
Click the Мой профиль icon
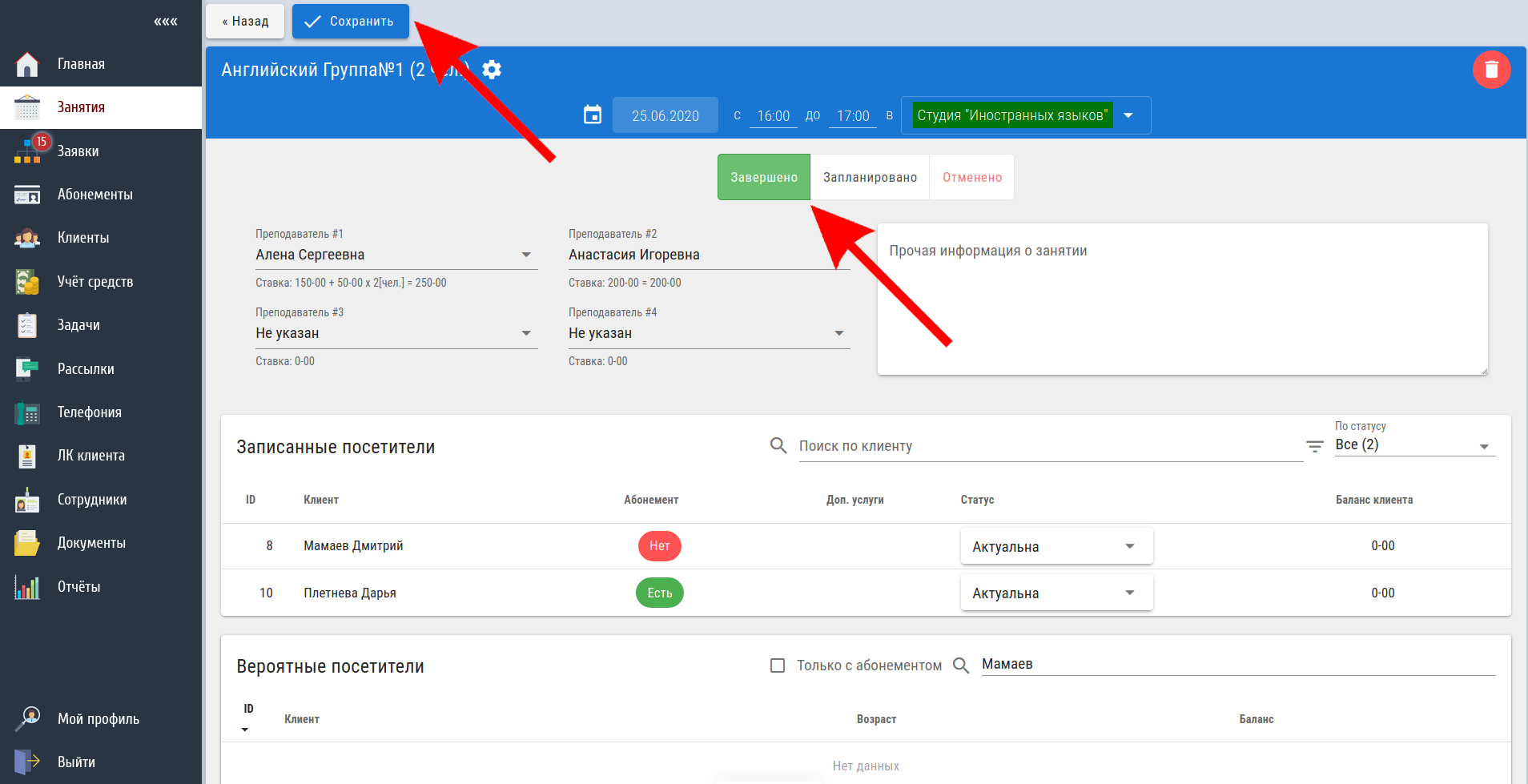click(x=27, y=718)
